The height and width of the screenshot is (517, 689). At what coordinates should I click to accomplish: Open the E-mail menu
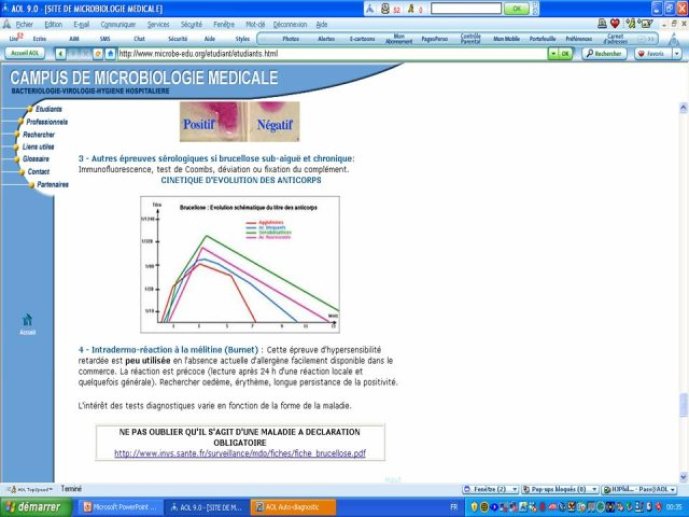tap(81, 25)
